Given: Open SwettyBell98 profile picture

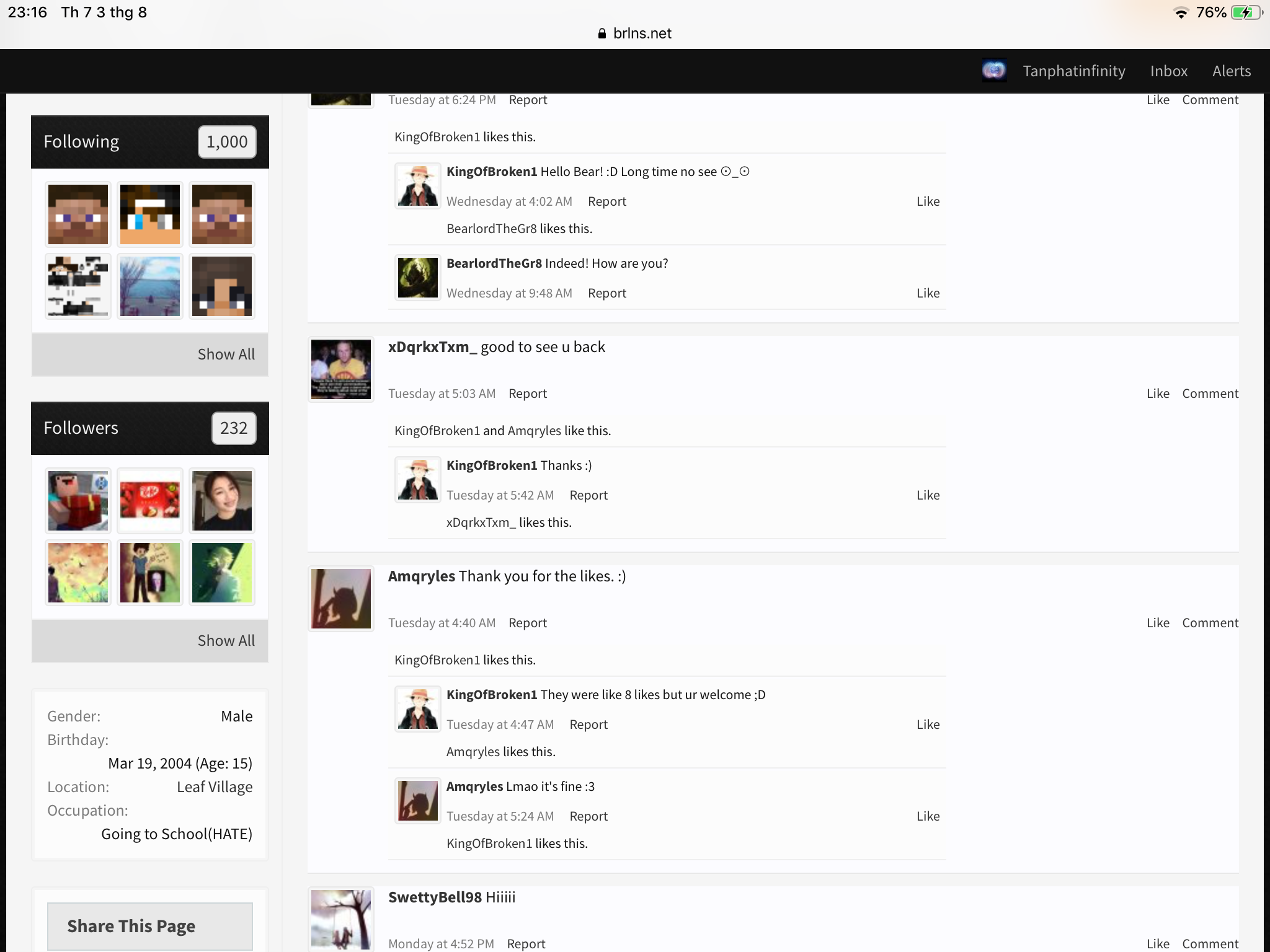Looking at the screenshot, I should click(341, 920).
